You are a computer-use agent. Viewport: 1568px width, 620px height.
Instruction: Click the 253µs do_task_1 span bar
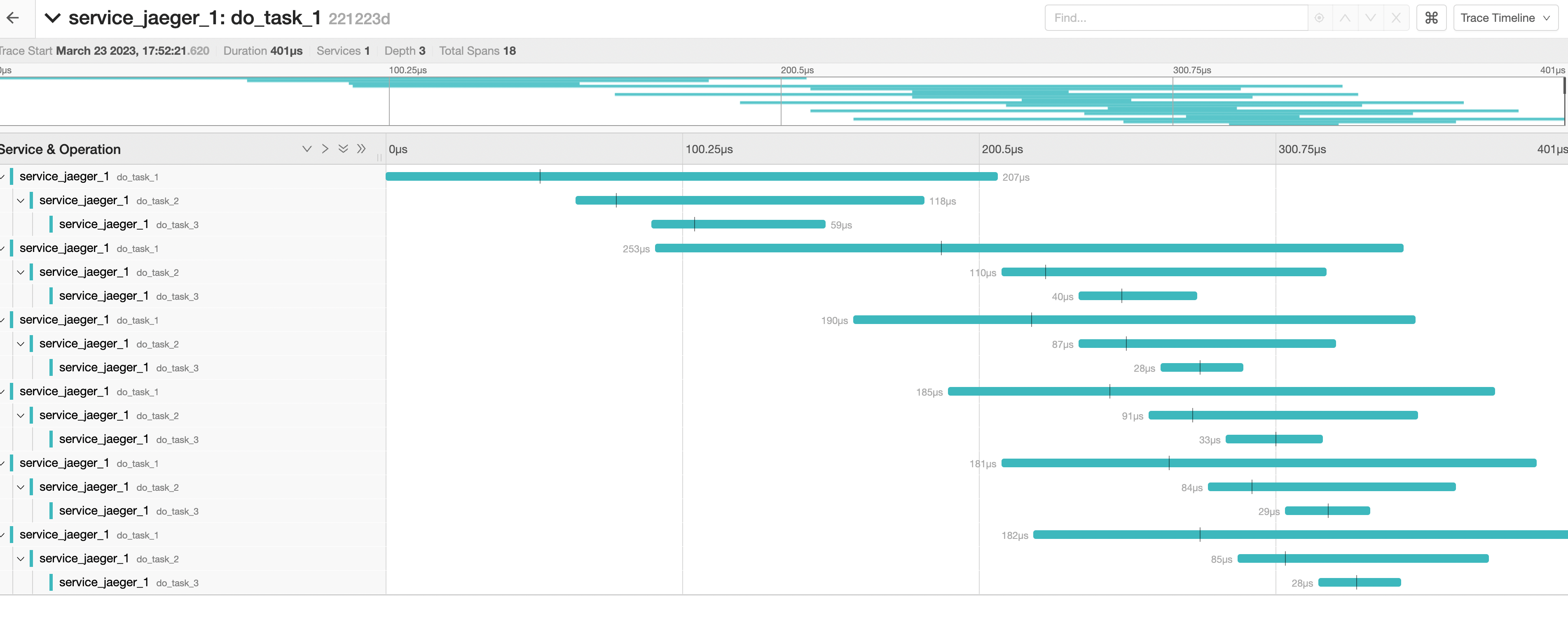tap(1029, 248)
